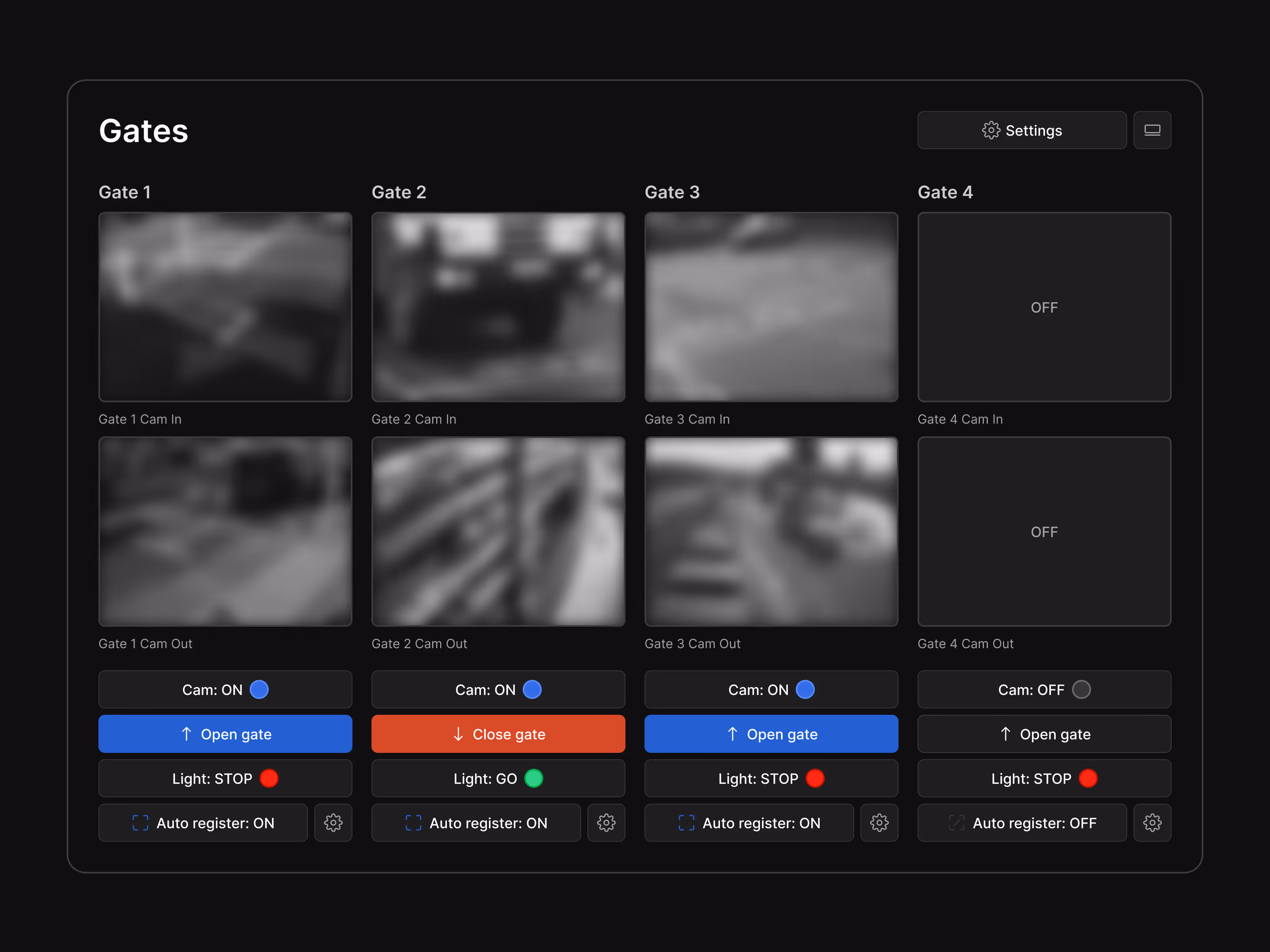The image size is (1270, 952).
Task: Click the top Settings button
Action: [1022, 130]
